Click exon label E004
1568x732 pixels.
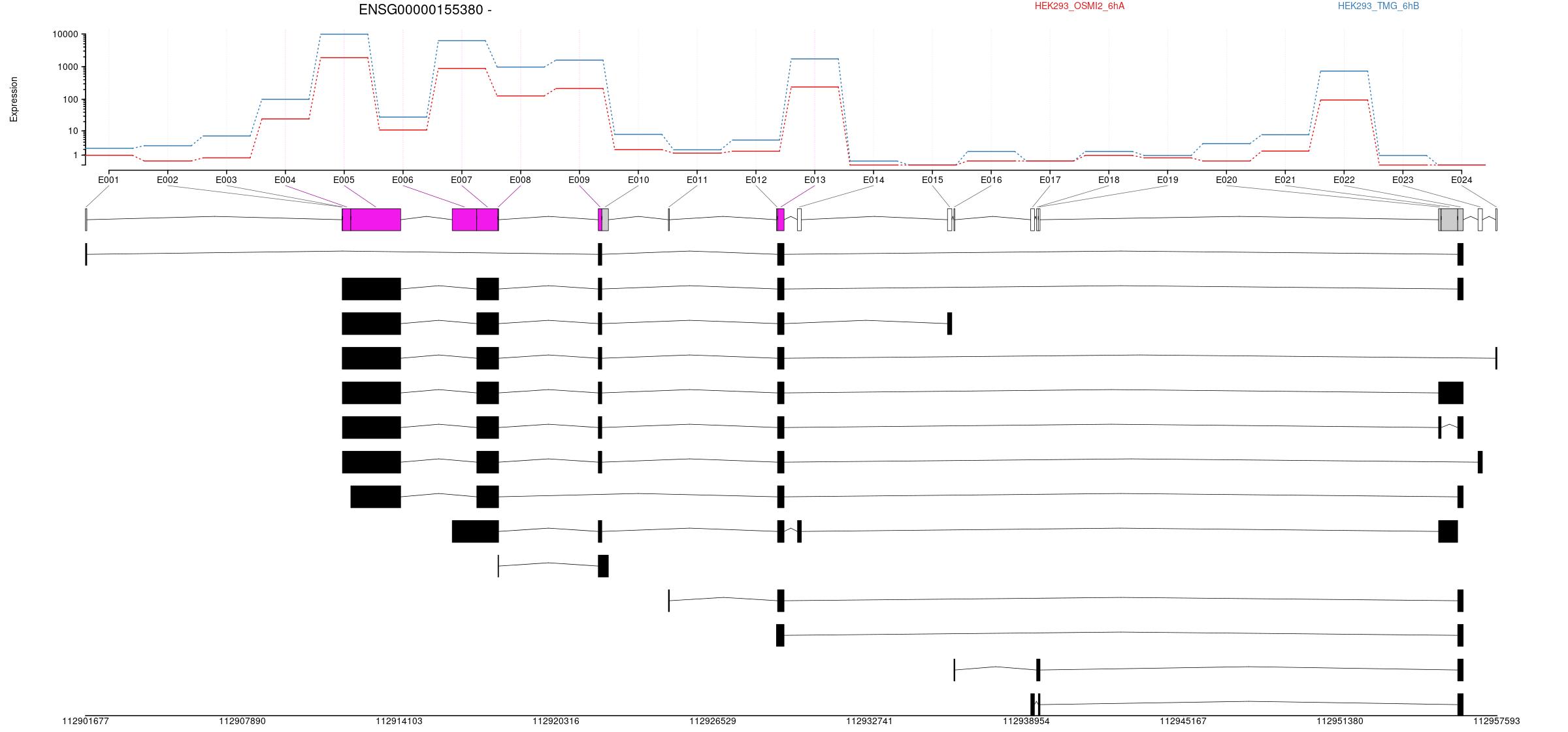[285, 180]
